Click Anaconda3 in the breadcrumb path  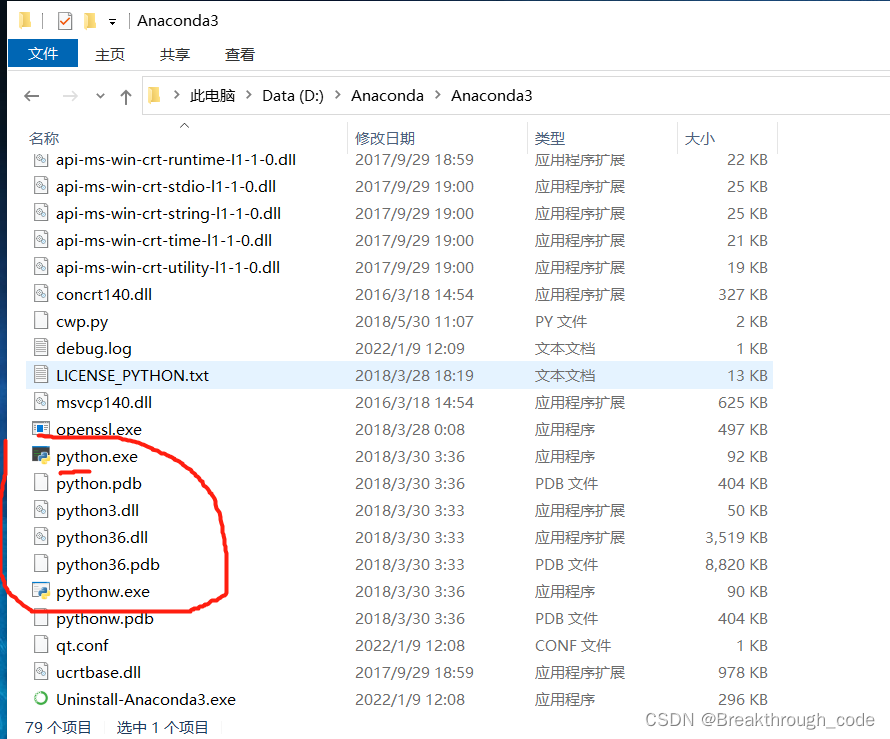pyautogui.click(x=492, y=95)
